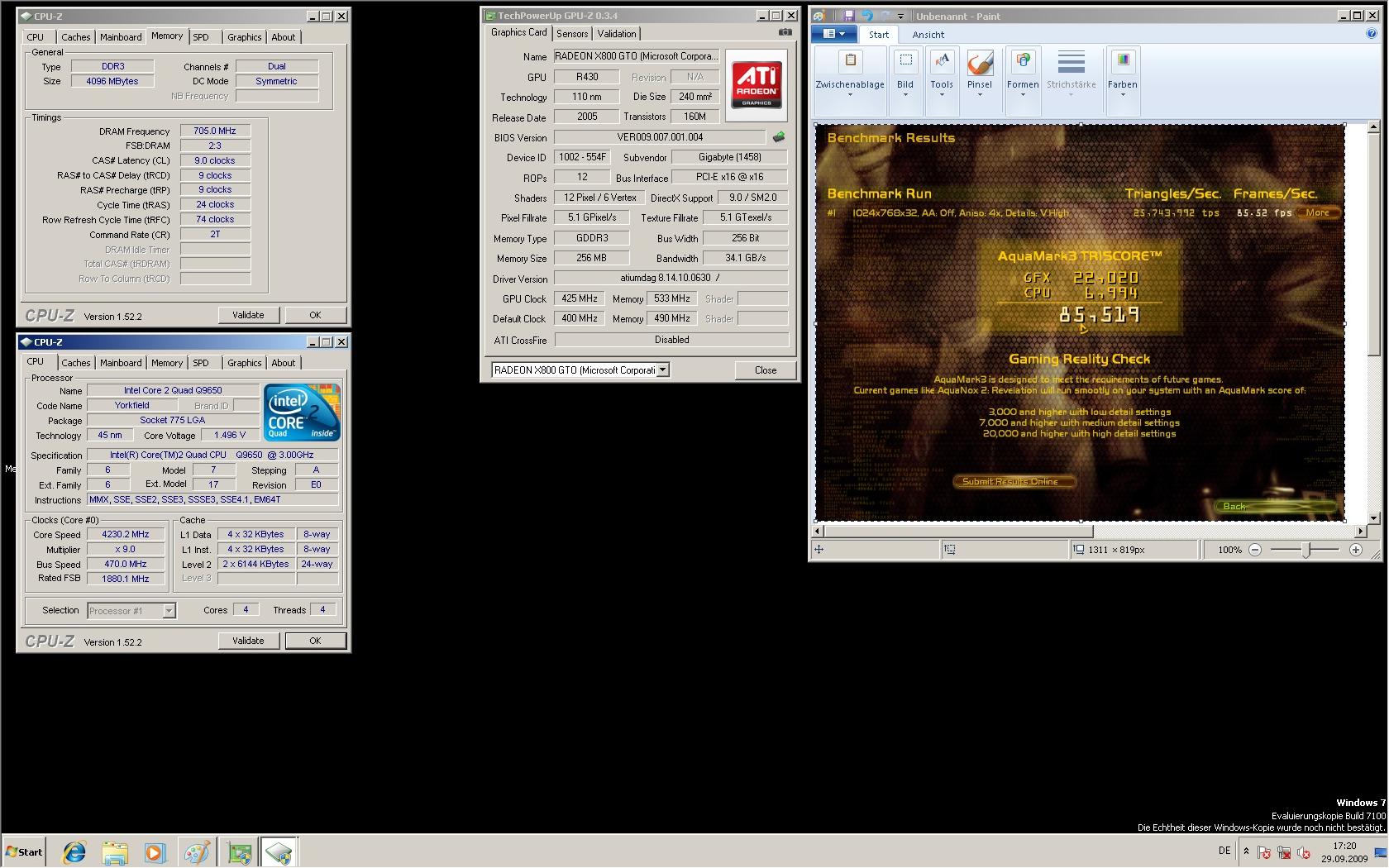Open the Paint application menu button

point(833,34)
